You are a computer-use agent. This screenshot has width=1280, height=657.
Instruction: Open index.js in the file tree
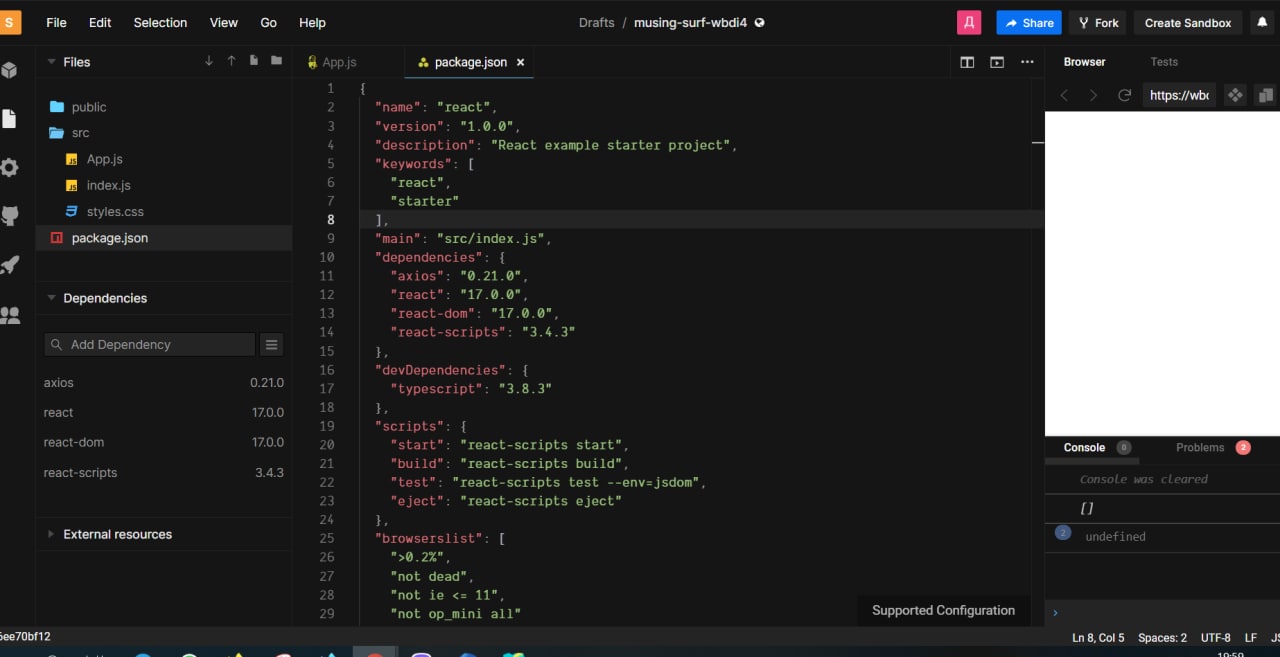pyautogui.click(x=108, y=185)
